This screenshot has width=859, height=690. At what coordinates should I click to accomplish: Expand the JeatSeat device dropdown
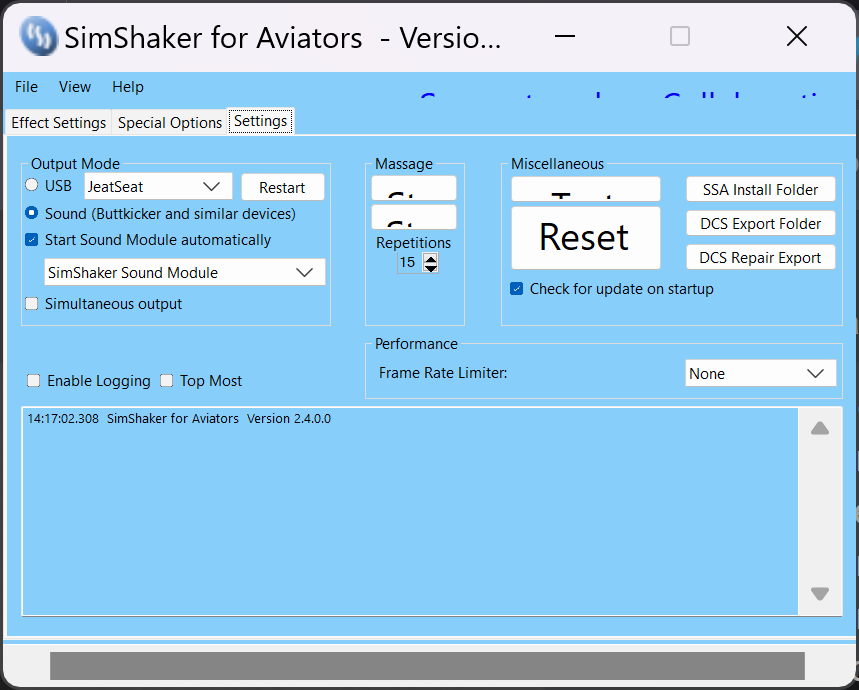(x=158, y=187)
